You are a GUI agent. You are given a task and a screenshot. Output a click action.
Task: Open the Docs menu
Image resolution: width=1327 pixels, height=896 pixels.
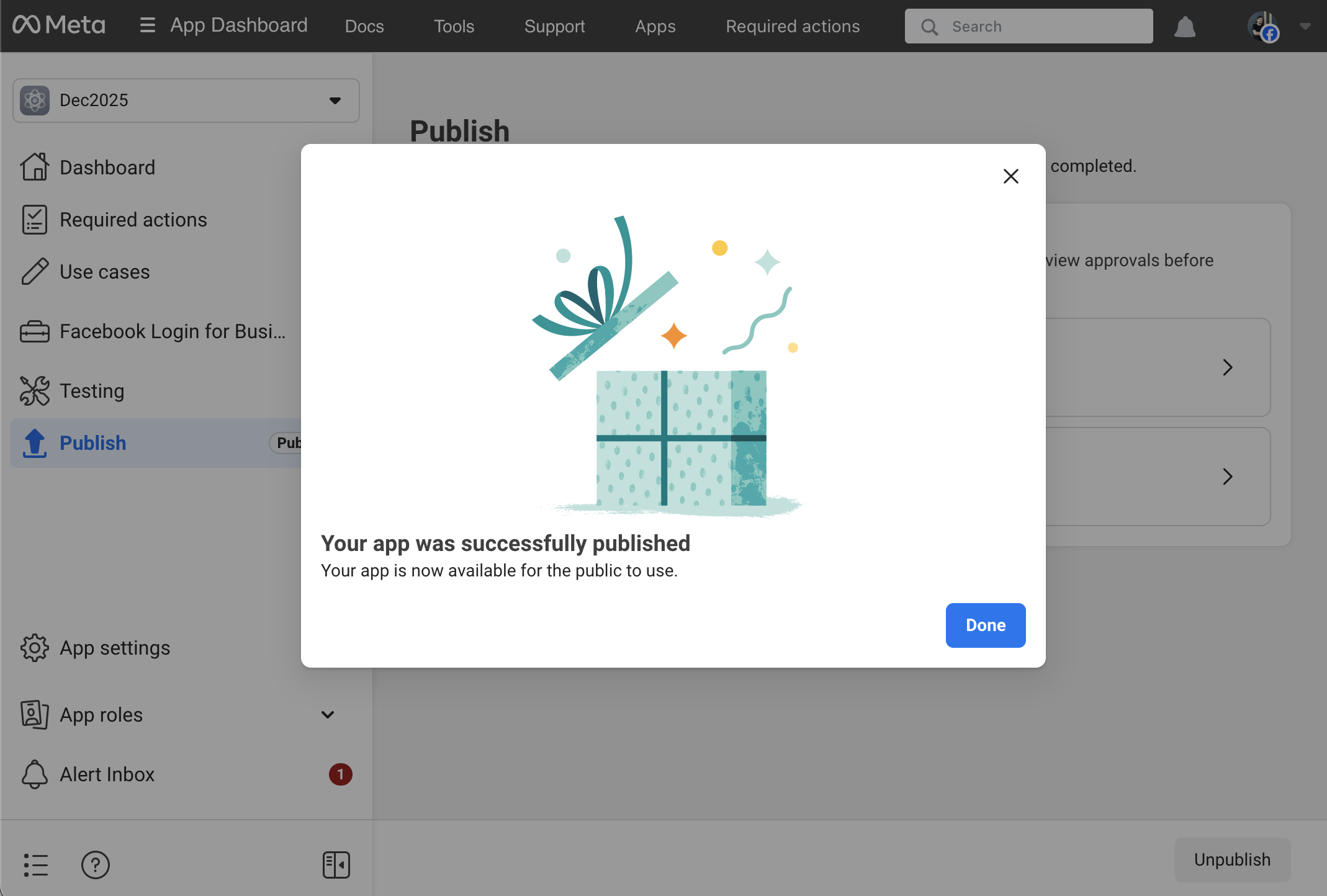point(364,26)
